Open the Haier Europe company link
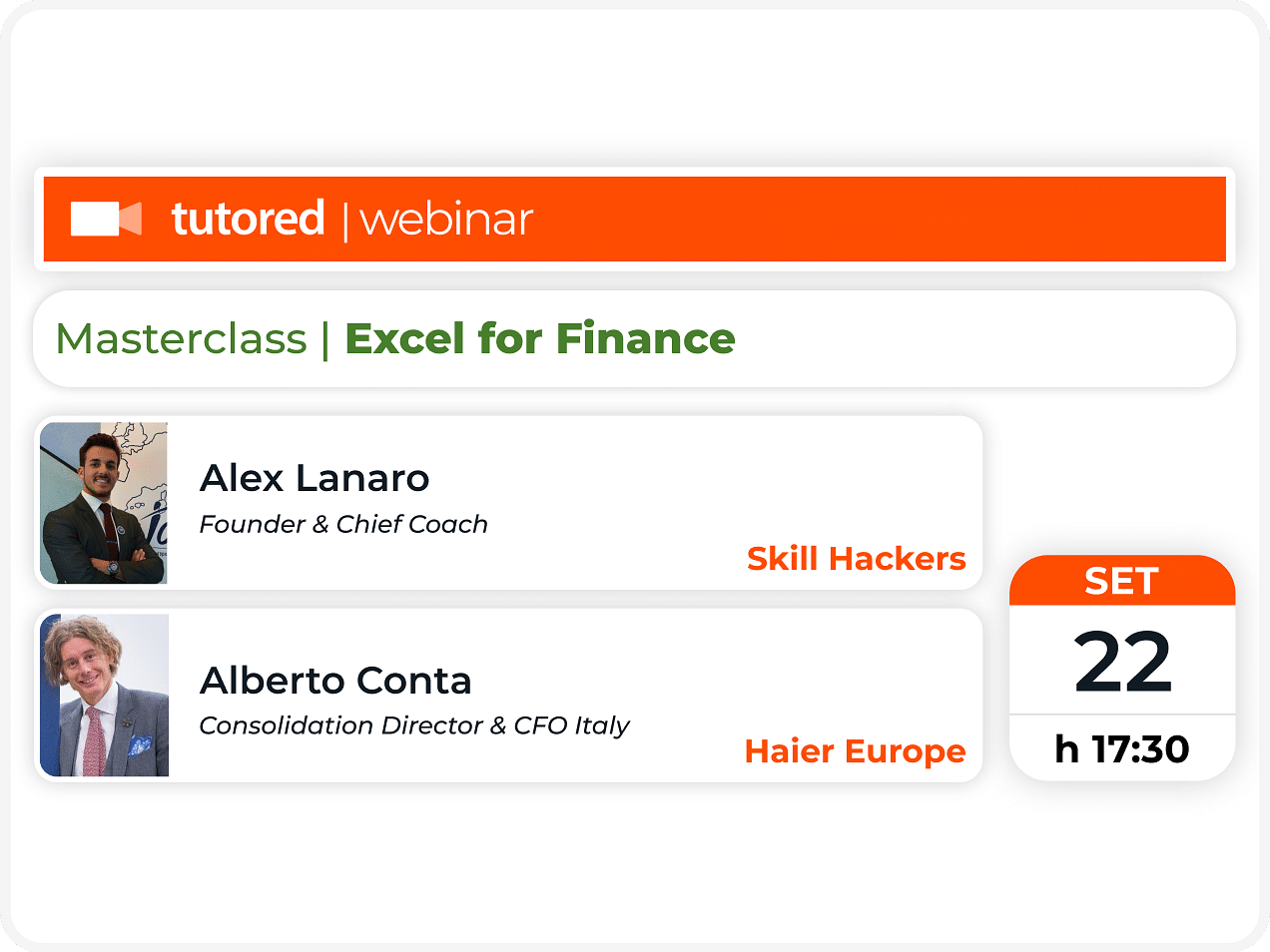The height and width of the screenshot is (952, 1270). (856, 750)
